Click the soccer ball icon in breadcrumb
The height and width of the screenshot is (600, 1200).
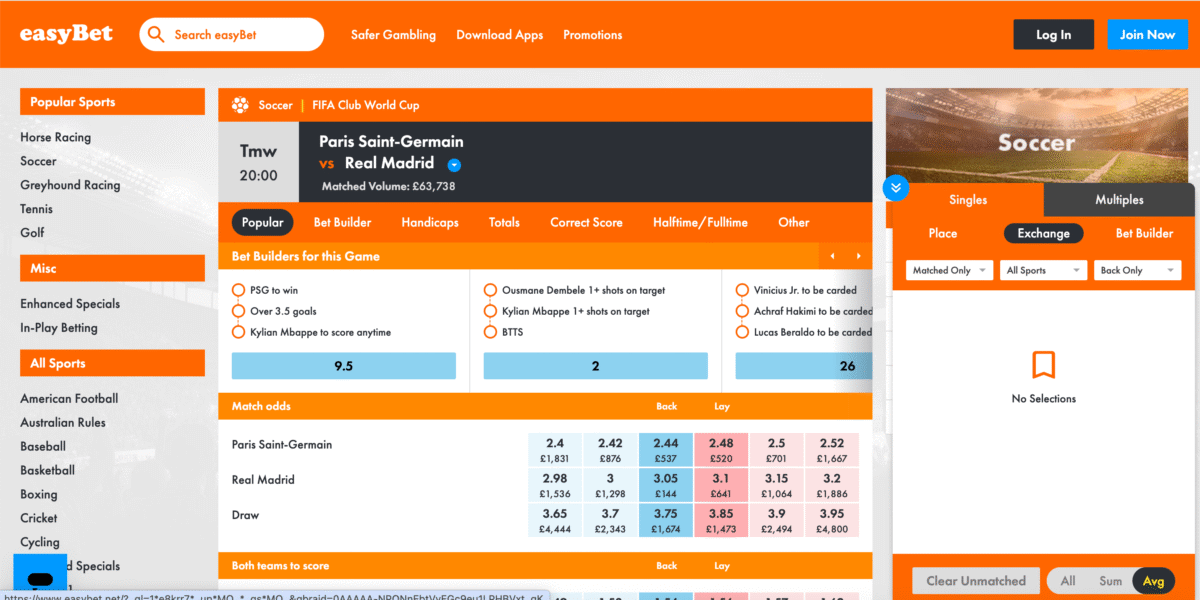click(x=240, y=105)
